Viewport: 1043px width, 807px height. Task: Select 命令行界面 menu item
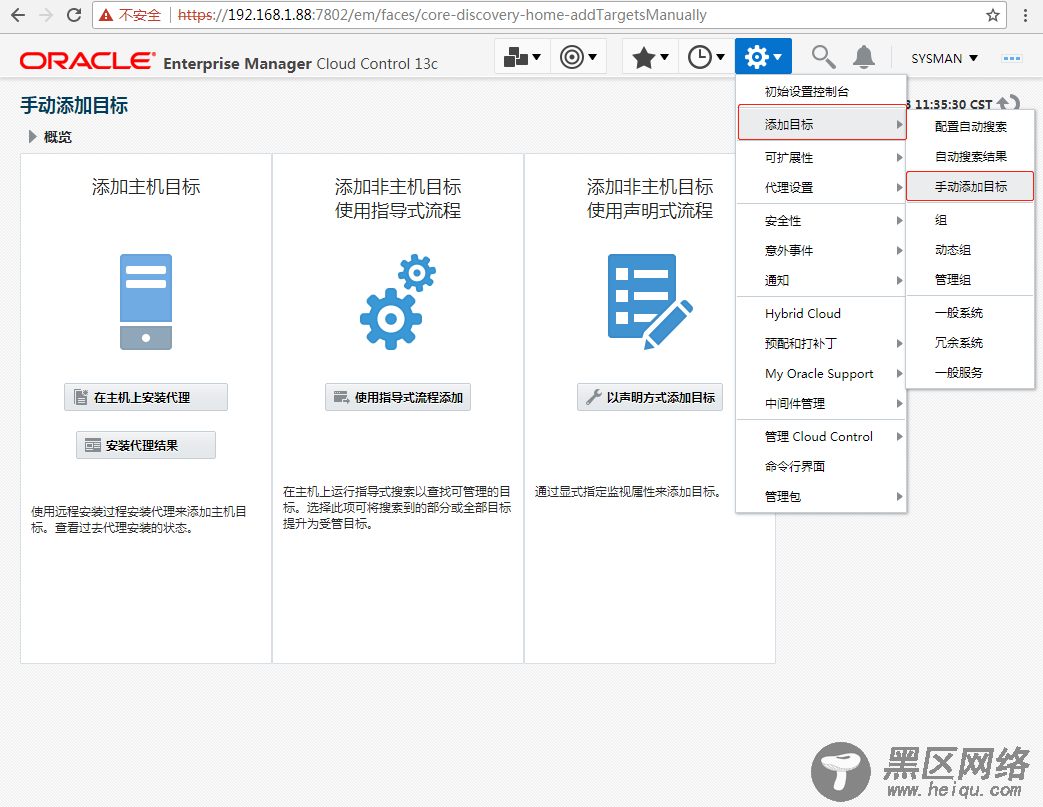tap(821, 466)
